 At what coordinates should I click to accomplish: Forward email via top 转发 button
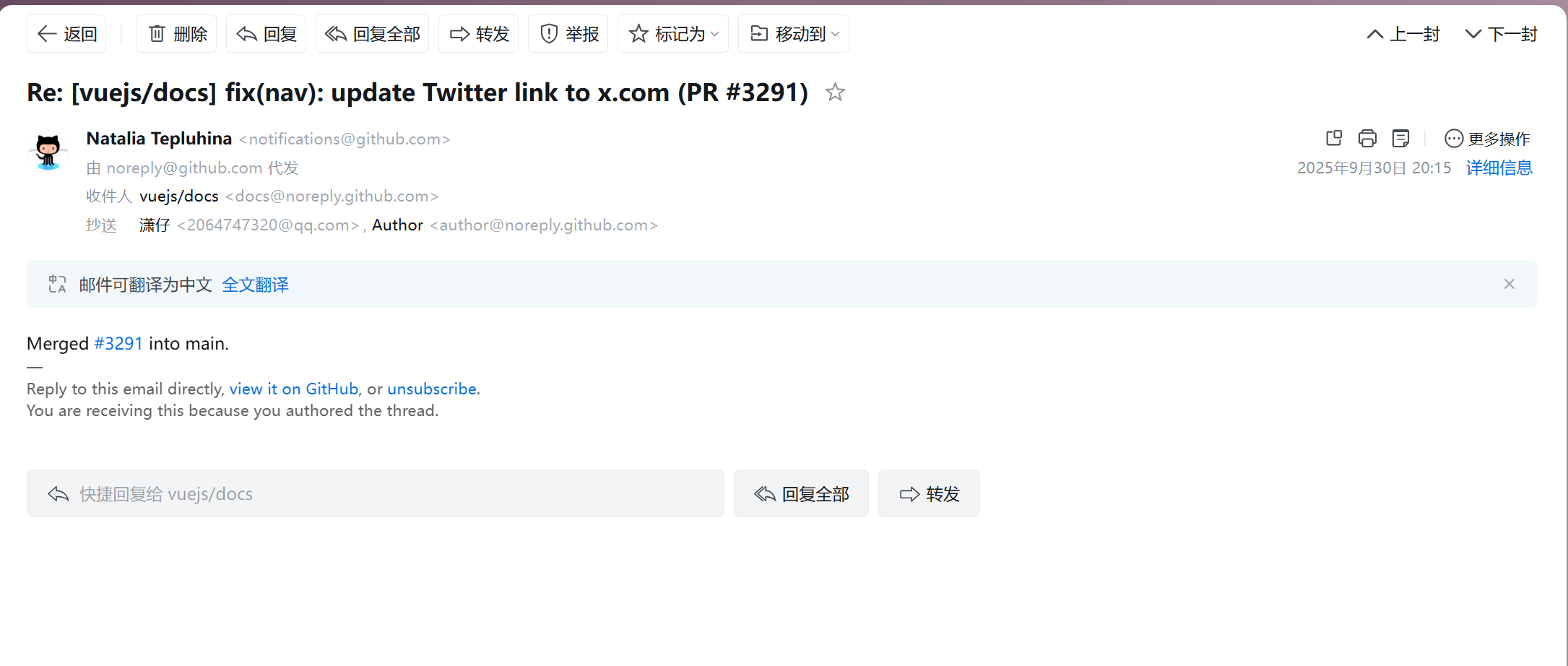tap(479, 34)
